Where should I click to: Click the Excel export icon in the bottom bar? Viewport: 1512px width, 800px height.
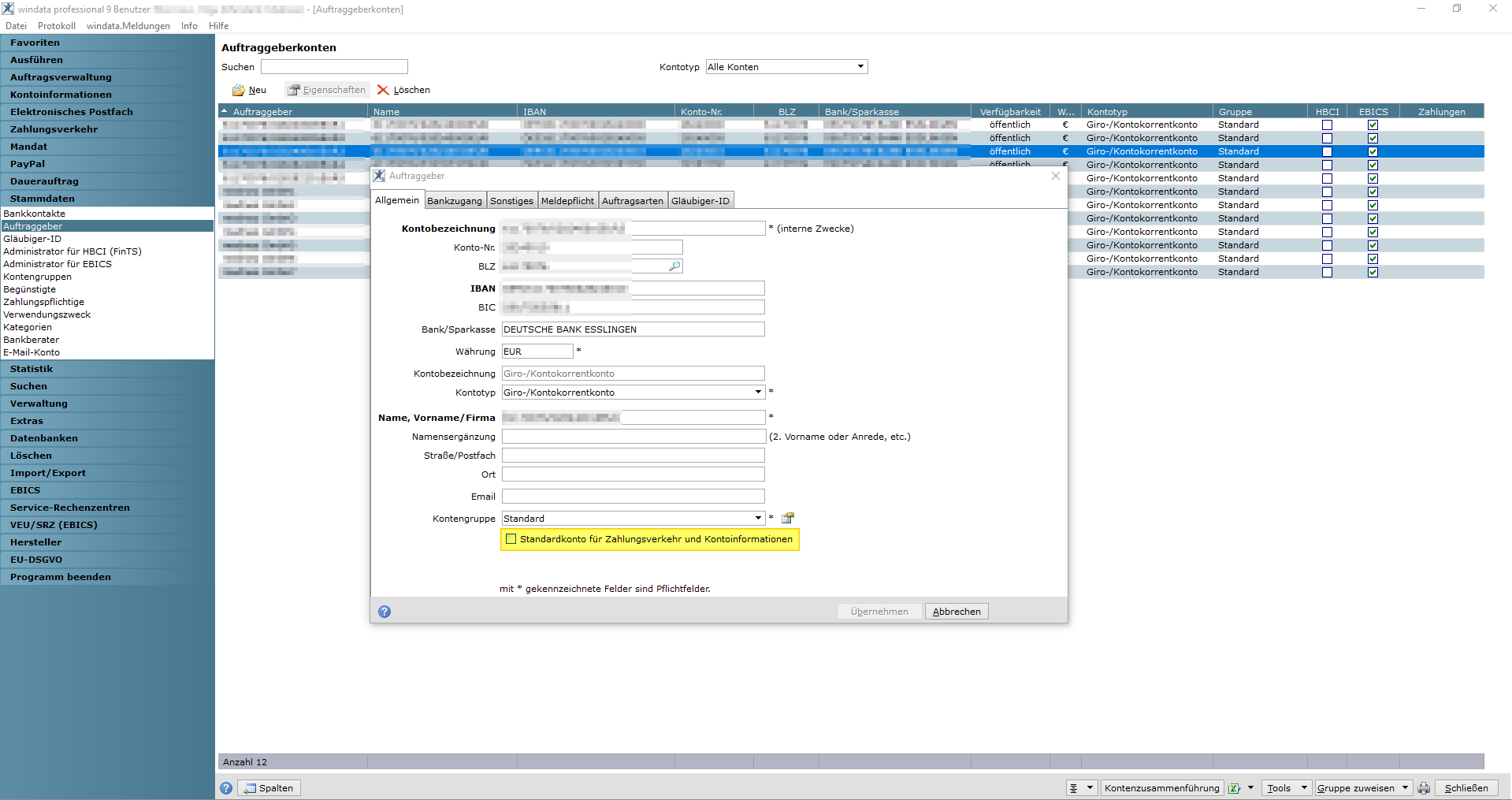[1235, 788]
